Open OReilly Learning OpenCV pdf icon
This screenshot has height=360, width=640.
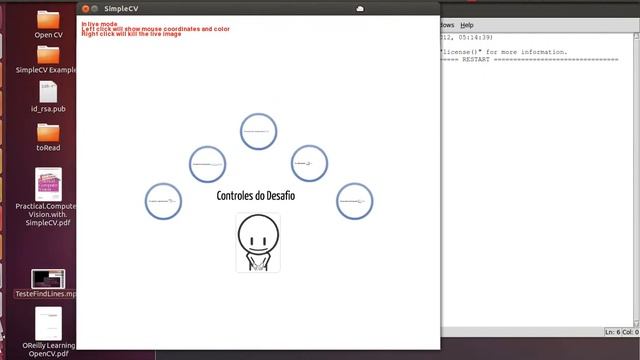(x=48, y=323)
